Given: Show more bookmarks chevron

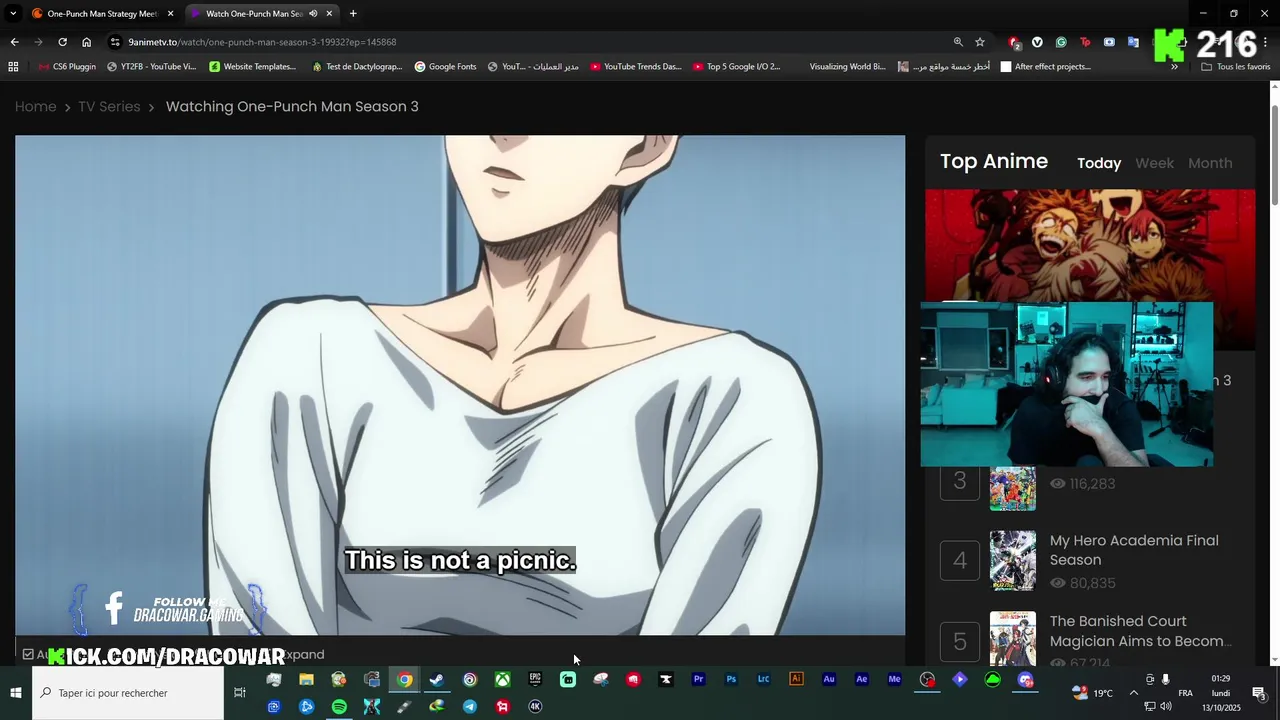Looking at the screenshot, I should coord(1174,67).
